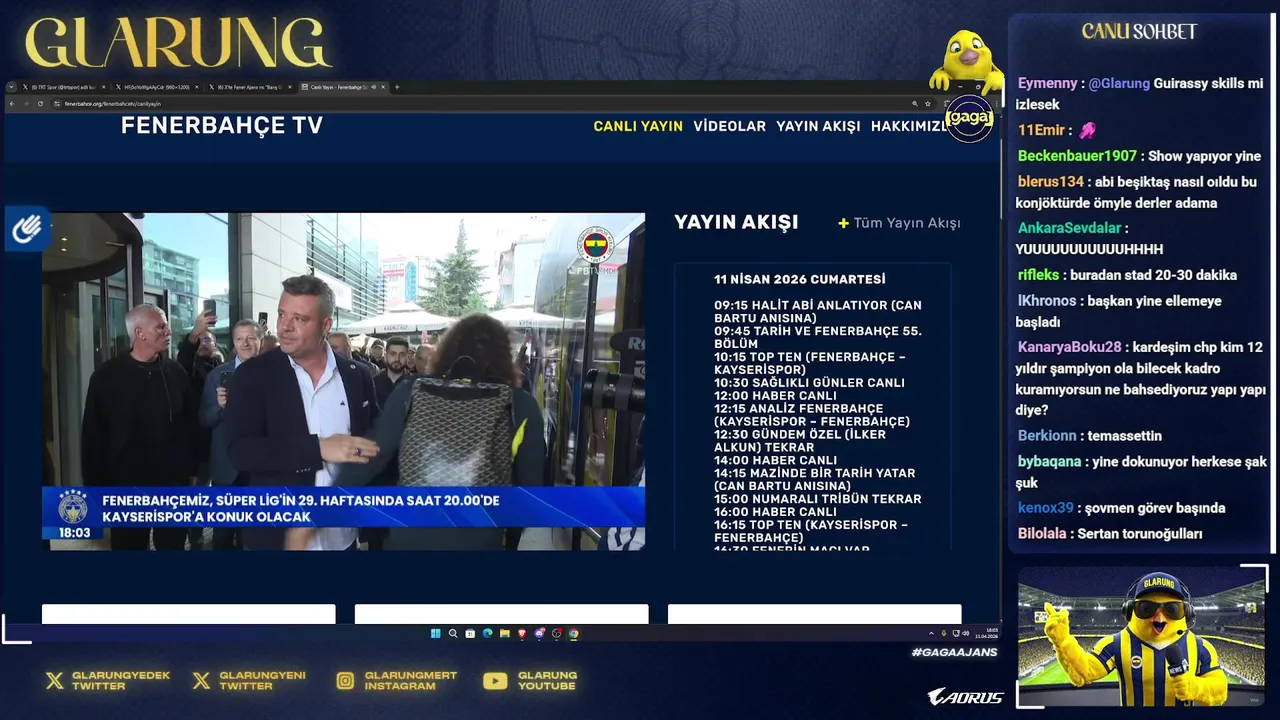Show hidden system tray icons chevron
The image size is (1280, 720).
(931, 633)
